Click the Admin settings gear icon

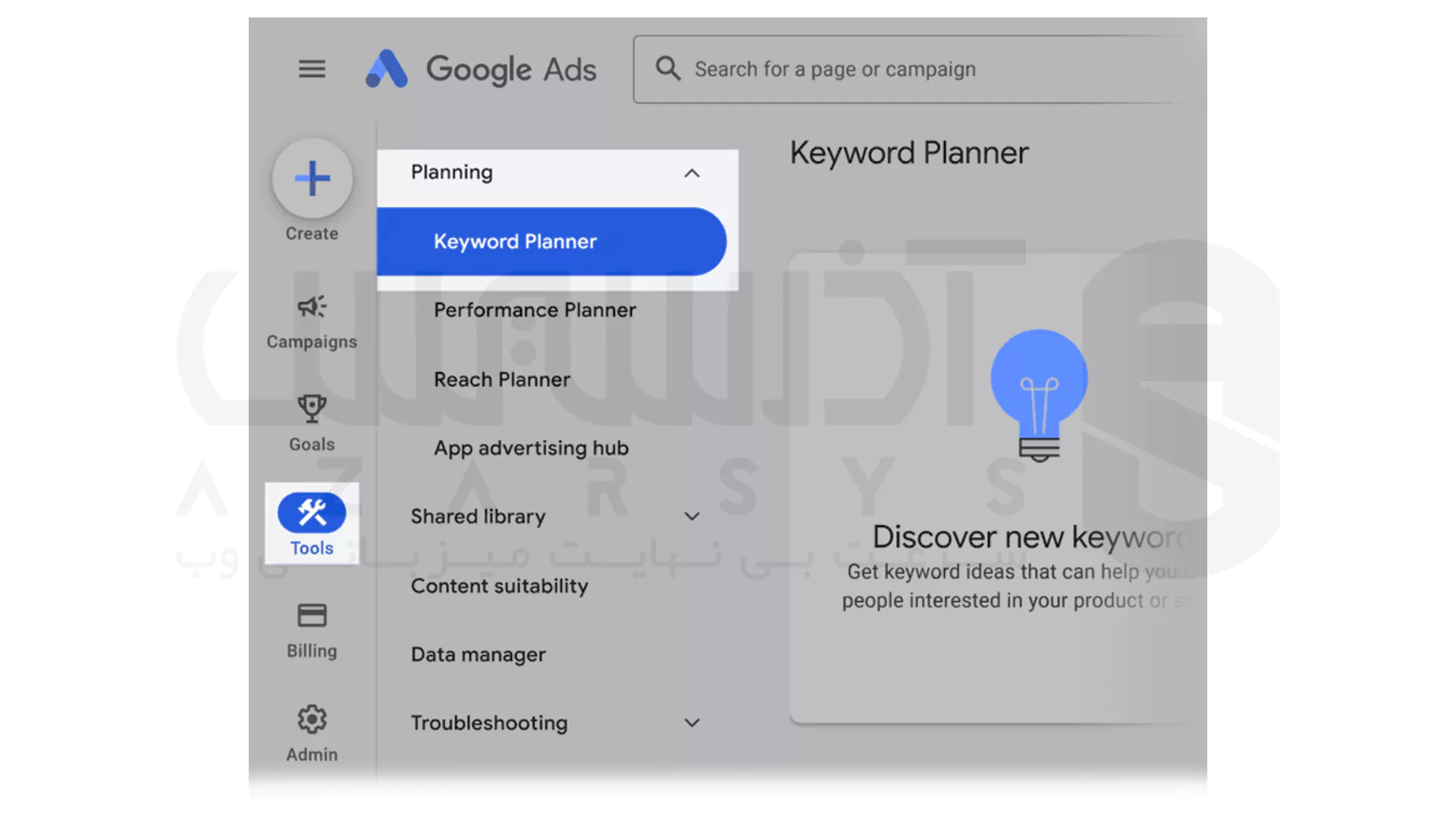pos(311,720)
